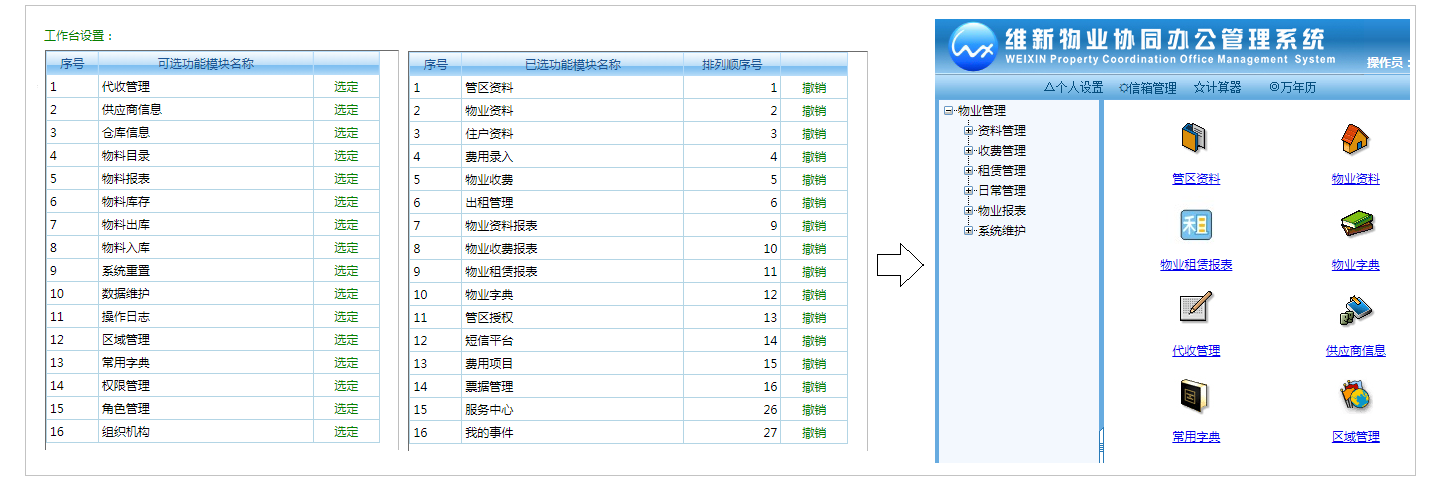Open the 管区资料 book icon
This screenshot has height=487, width=1439.
point(1195,138)
